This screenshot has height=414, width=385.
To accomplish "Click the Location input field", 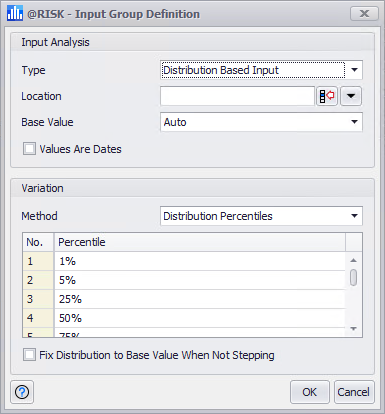I will [237, 96].
